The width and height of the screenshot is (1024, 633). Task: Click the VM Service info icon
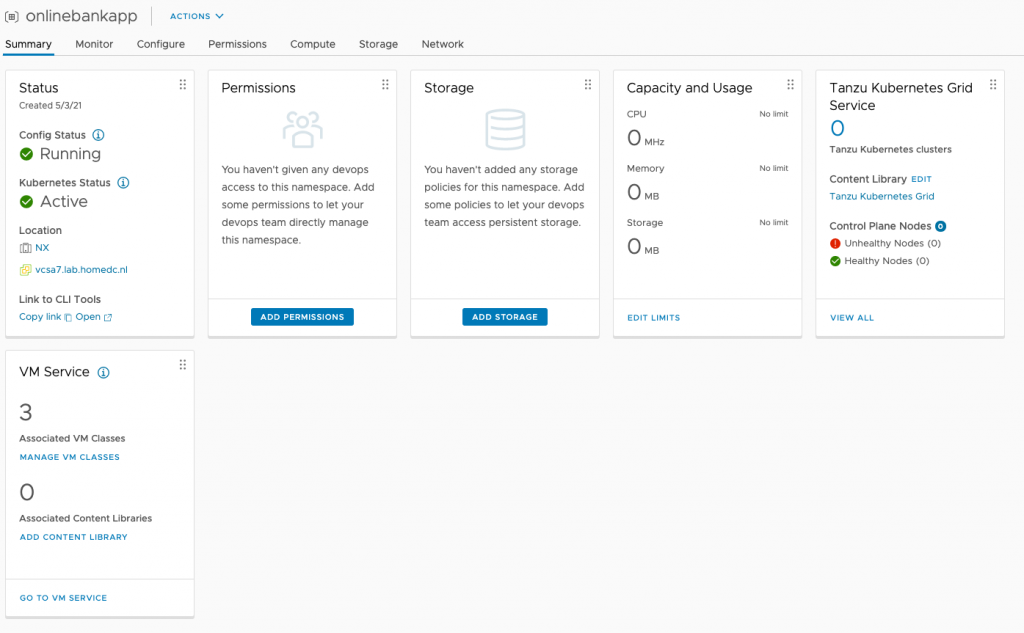click(103, 372)
